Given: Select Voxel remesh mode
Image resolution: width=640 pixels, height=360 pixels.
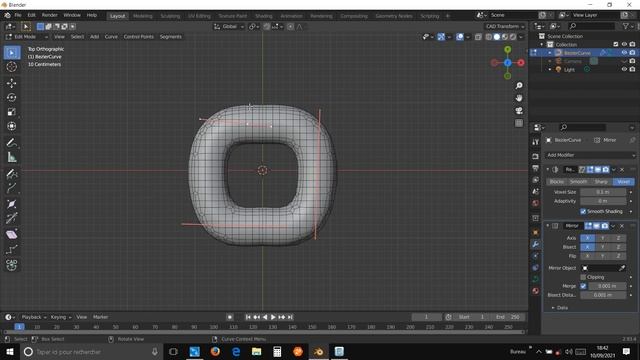Looking at the screenshot, I should click(x=623, y=182).
